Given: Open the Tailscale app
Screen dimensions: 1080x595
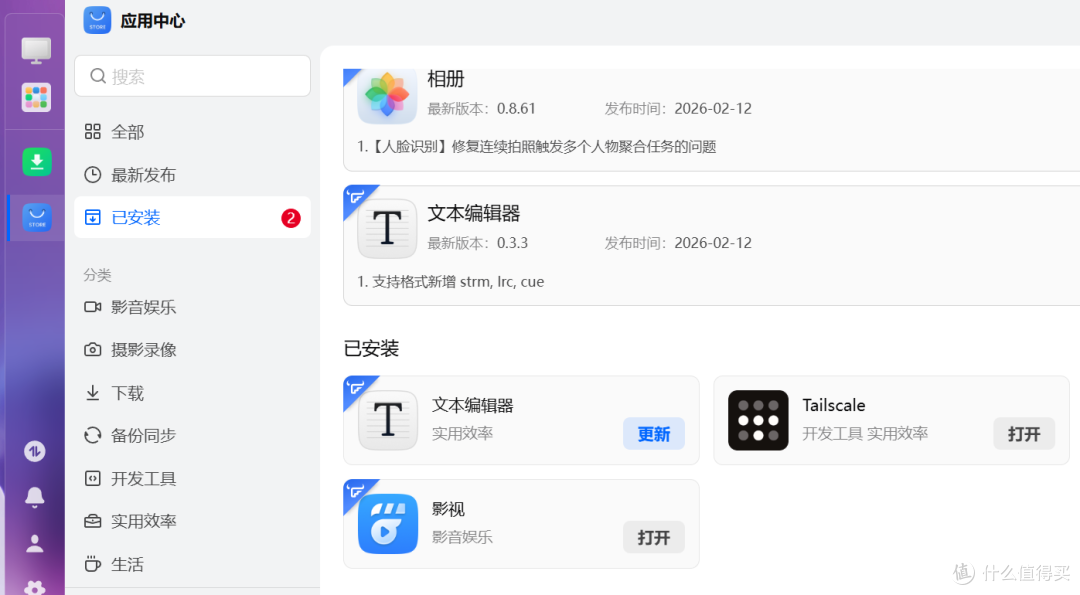Looking at the screenshot, I should click(1024, 434).
